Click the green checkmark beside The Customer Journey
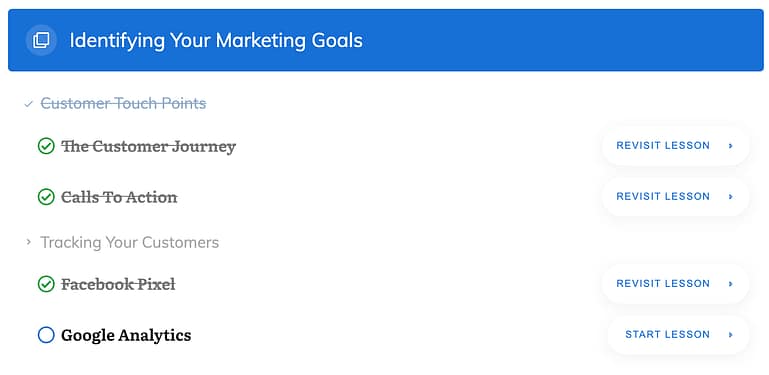Image resolution: width=769 pixels, height=375 pixels. 46,146
